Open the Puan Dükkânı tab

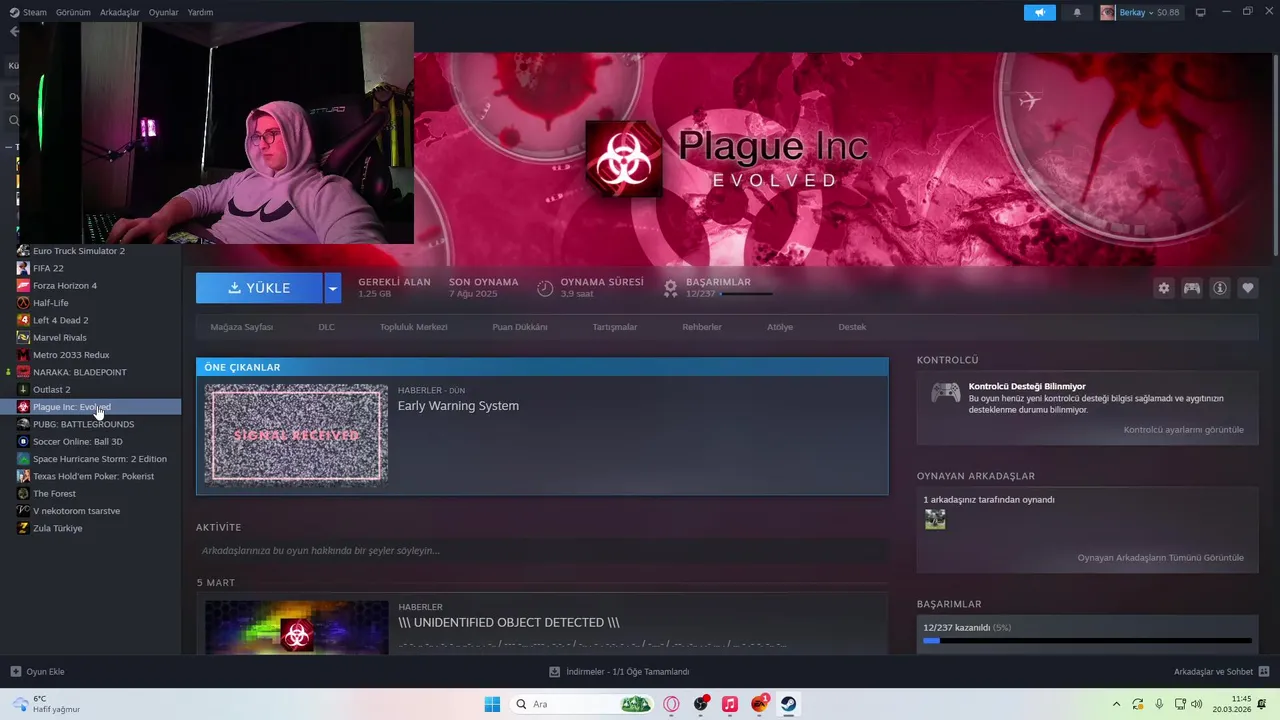point(520,327)
